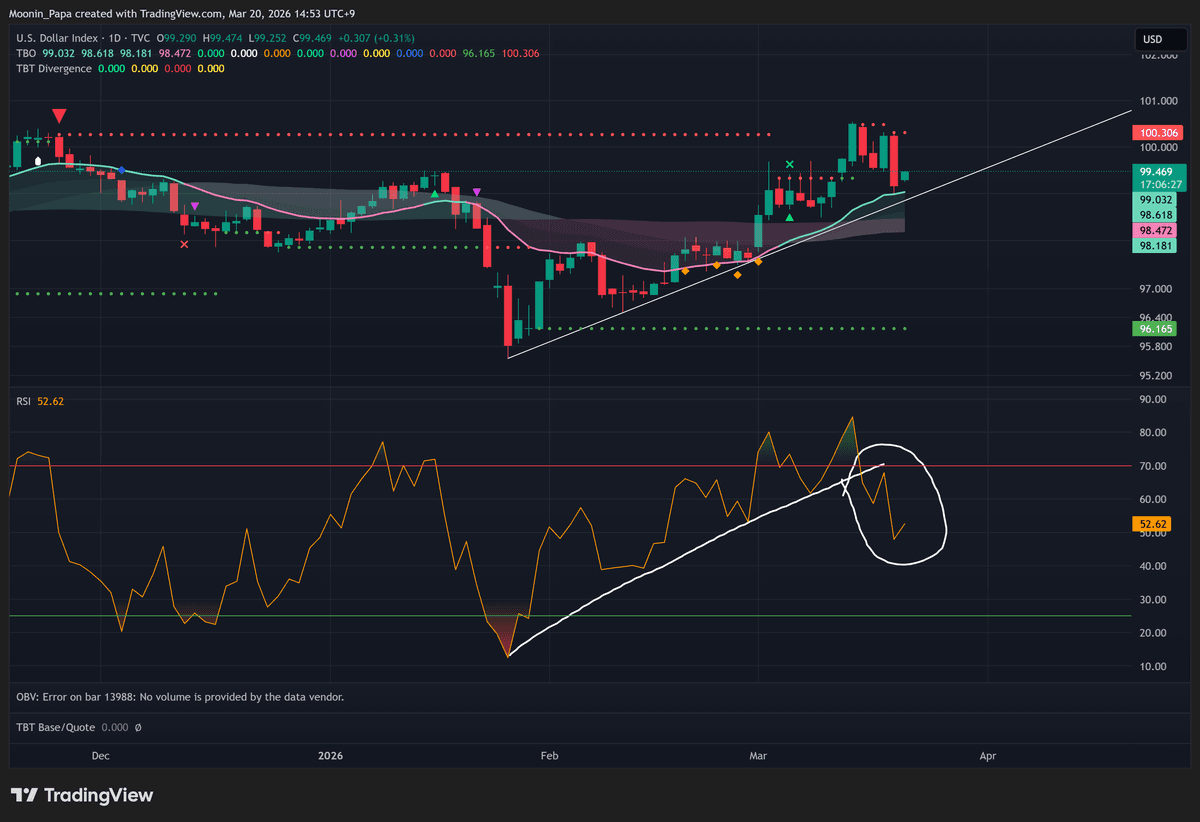Click the large red down-triangle marker on chart
1200x822 pixels.
[x=60, y=116]
